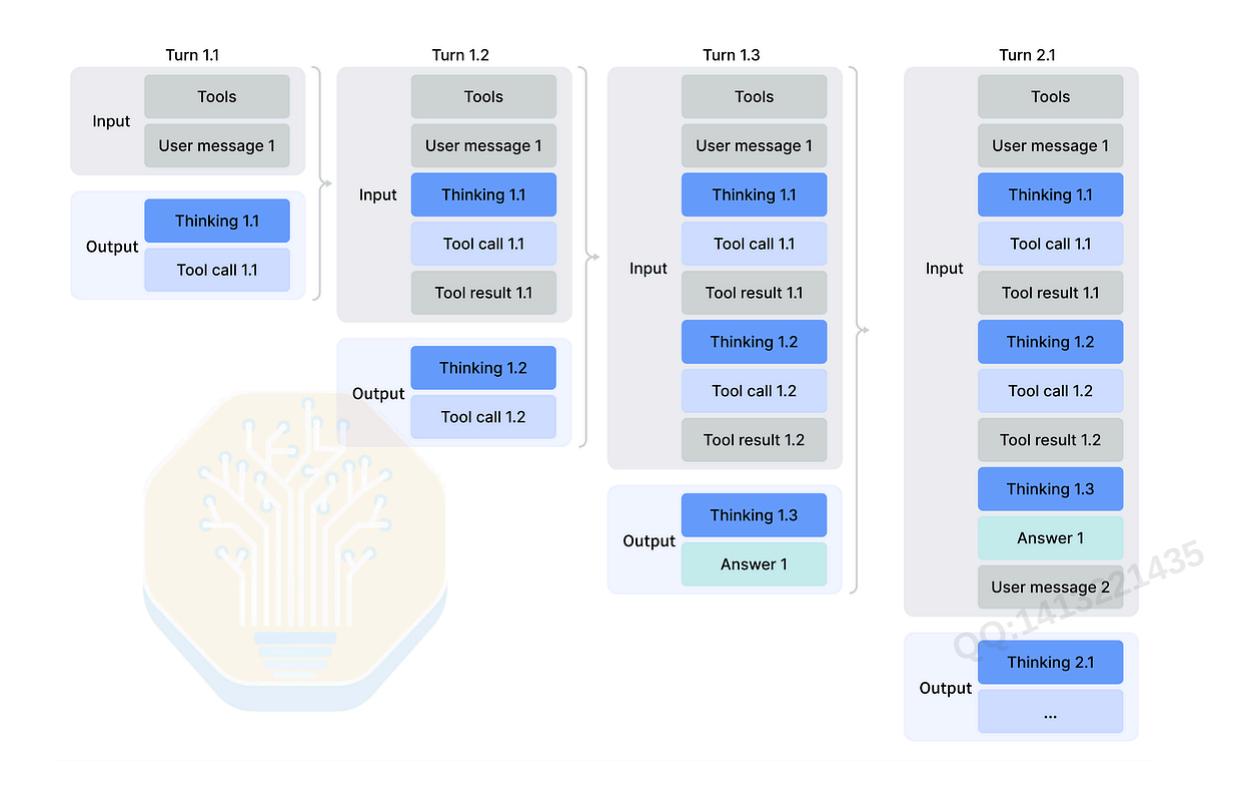Click Tool result 1.1 block in Turn 1.2
The height and width of the screenshot is (787, 1255).
point(483,293)
